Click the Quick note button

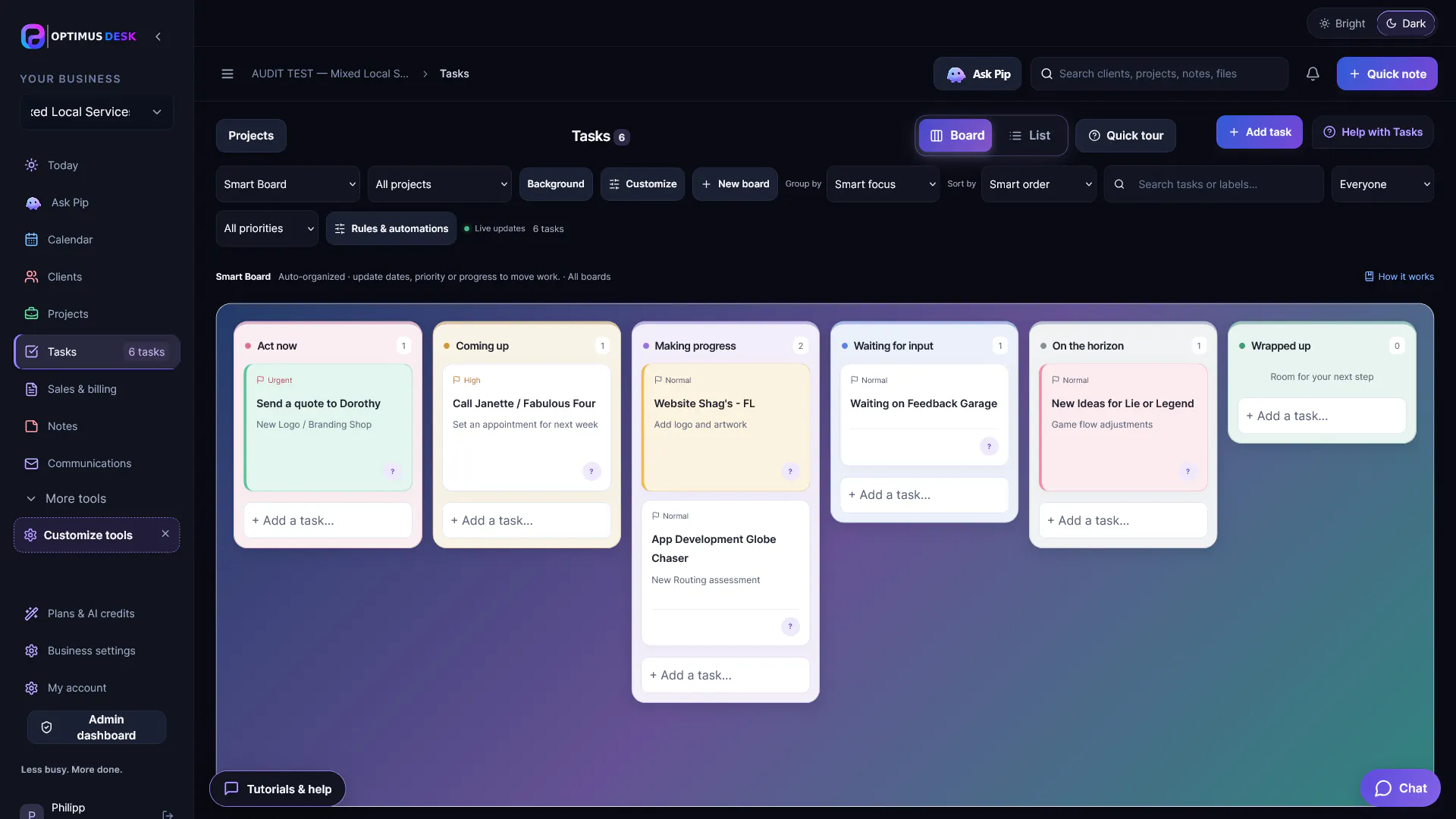coord(1387,74)
